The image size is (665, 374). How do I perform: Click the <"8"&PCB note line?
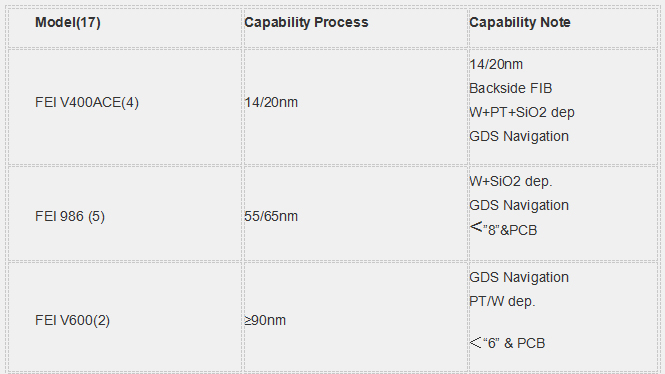coord(503,229)
